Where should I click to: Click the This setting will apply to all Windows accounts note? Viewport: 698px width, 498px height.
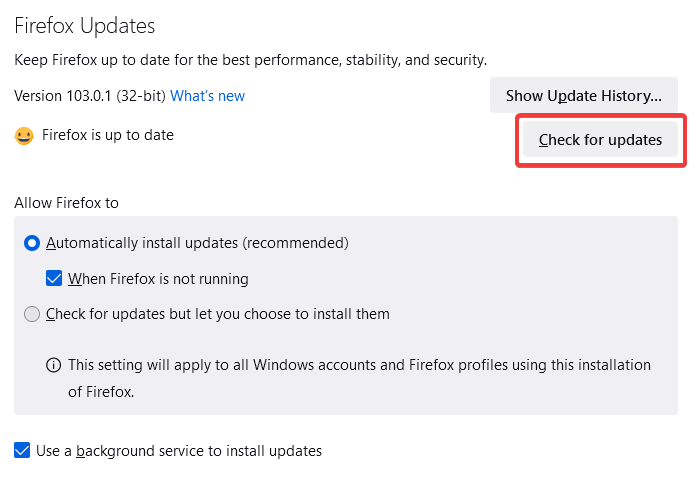tap(359, 365)
